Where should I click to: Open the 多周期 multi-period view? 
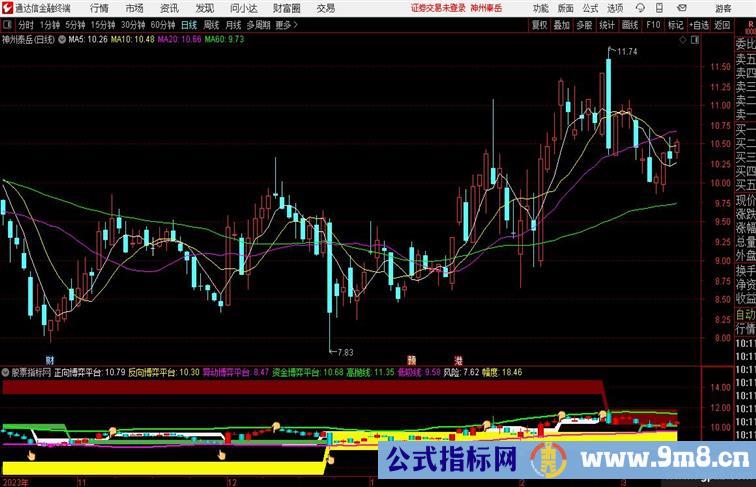click(258, 25)
